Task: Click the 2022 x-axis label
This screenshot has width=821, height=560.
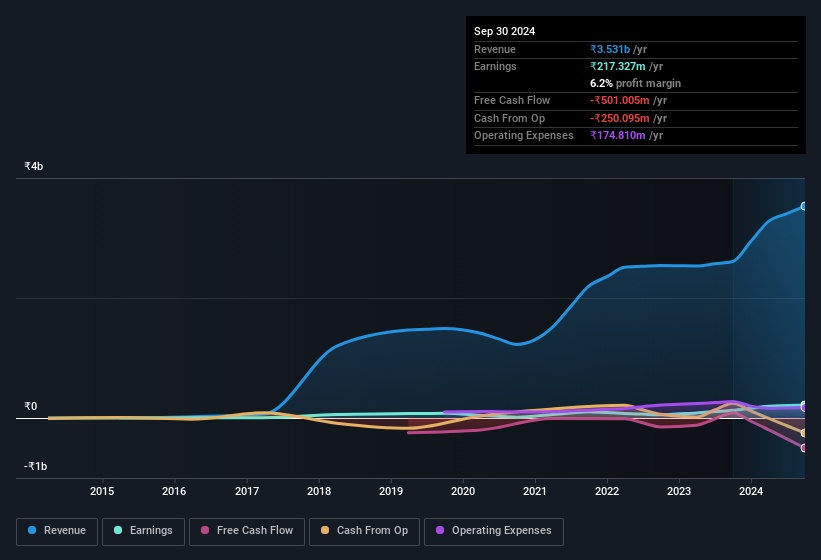Action: pos(607,491)
